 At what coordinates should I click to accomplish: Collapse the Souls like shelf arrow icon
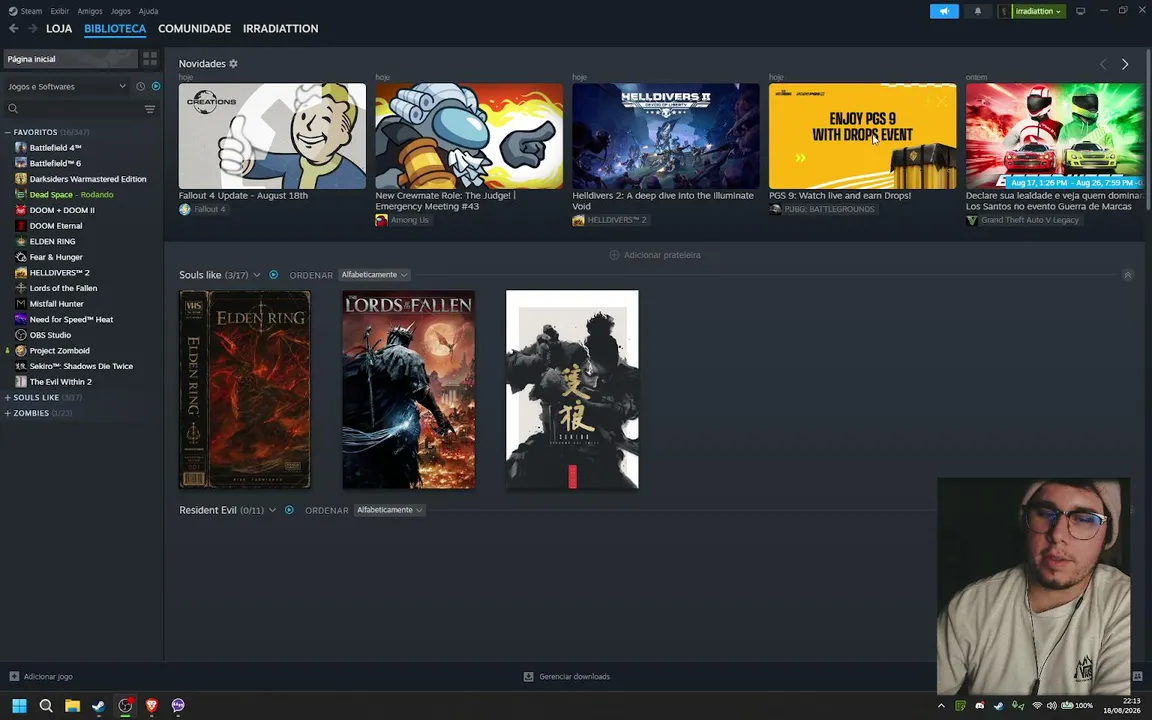coord(1128,275)
